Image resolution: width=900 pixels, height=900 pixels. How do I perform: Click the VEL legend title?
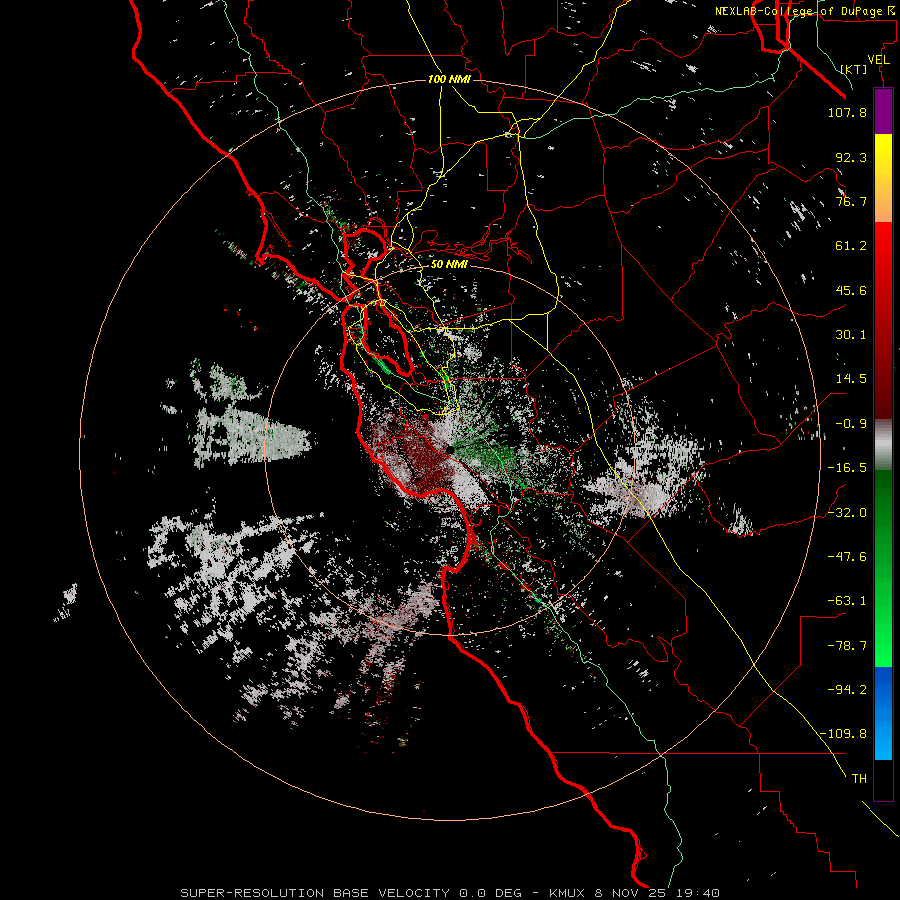878,60
